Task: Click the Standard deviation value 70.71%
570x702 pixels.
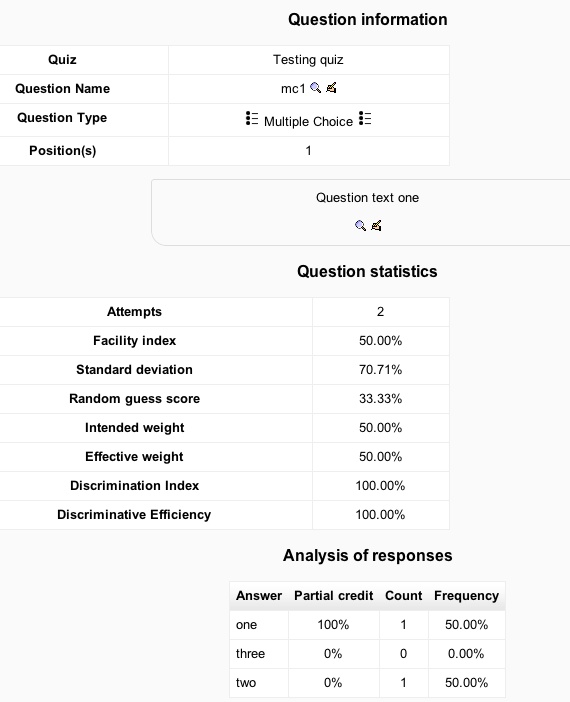Action: (x=381, y=370)
